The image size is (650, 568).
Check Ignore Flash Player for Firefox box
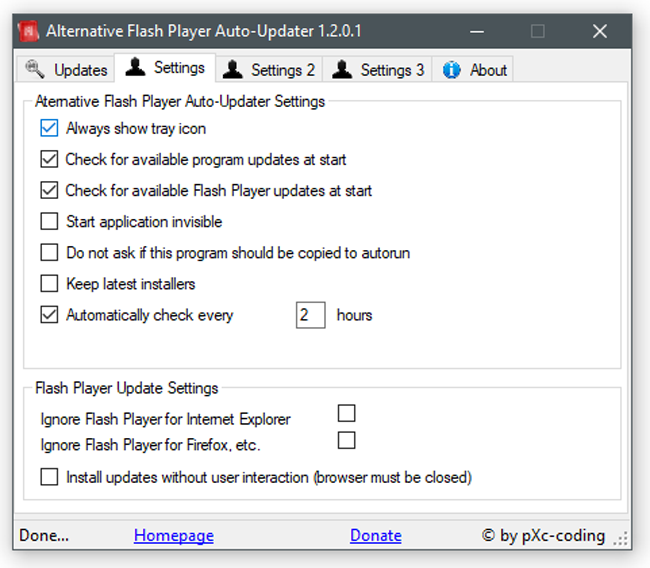[347, 440]
